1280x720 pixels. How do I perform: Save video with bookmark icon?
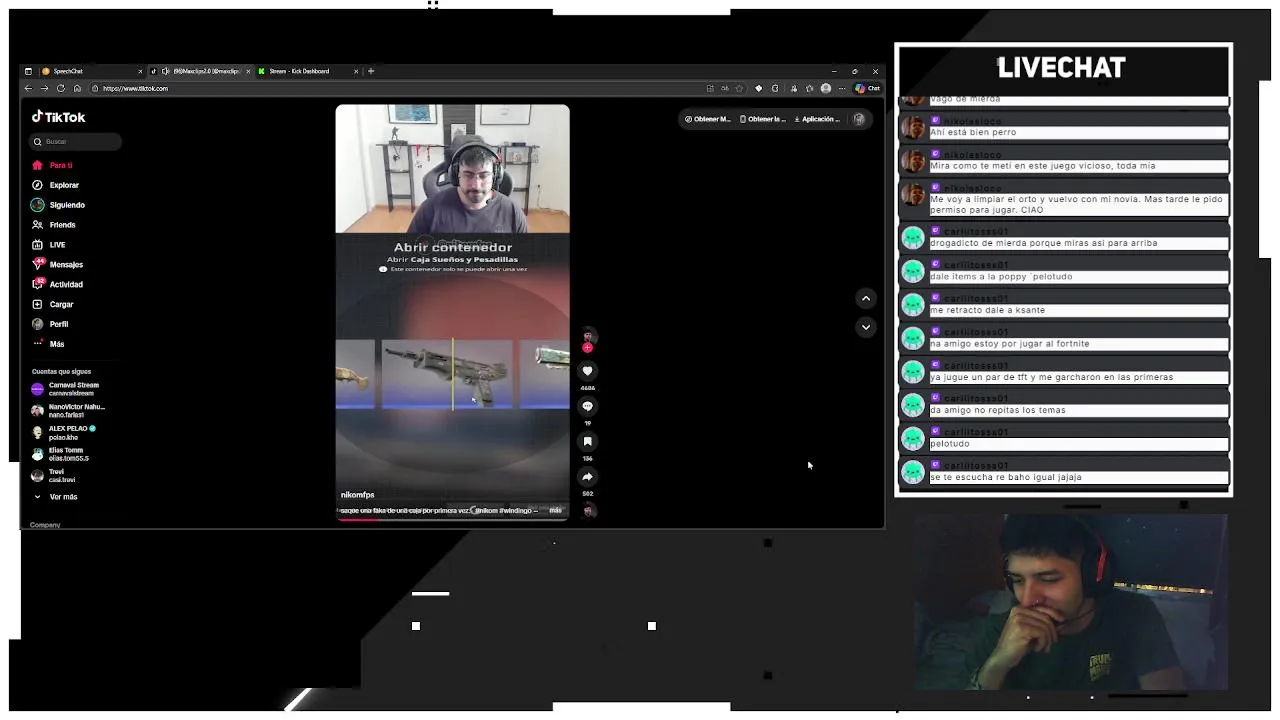coord(588,441)
